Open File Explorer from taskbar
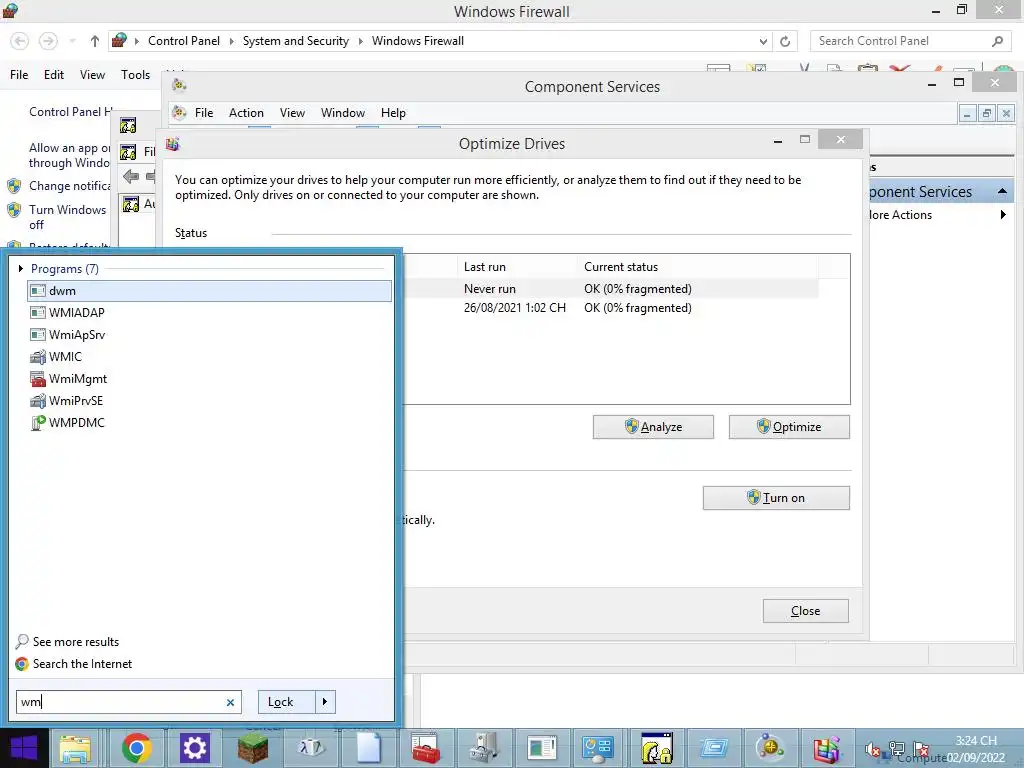Screen dimensions: 1024x768 click(x=76, y=748)
